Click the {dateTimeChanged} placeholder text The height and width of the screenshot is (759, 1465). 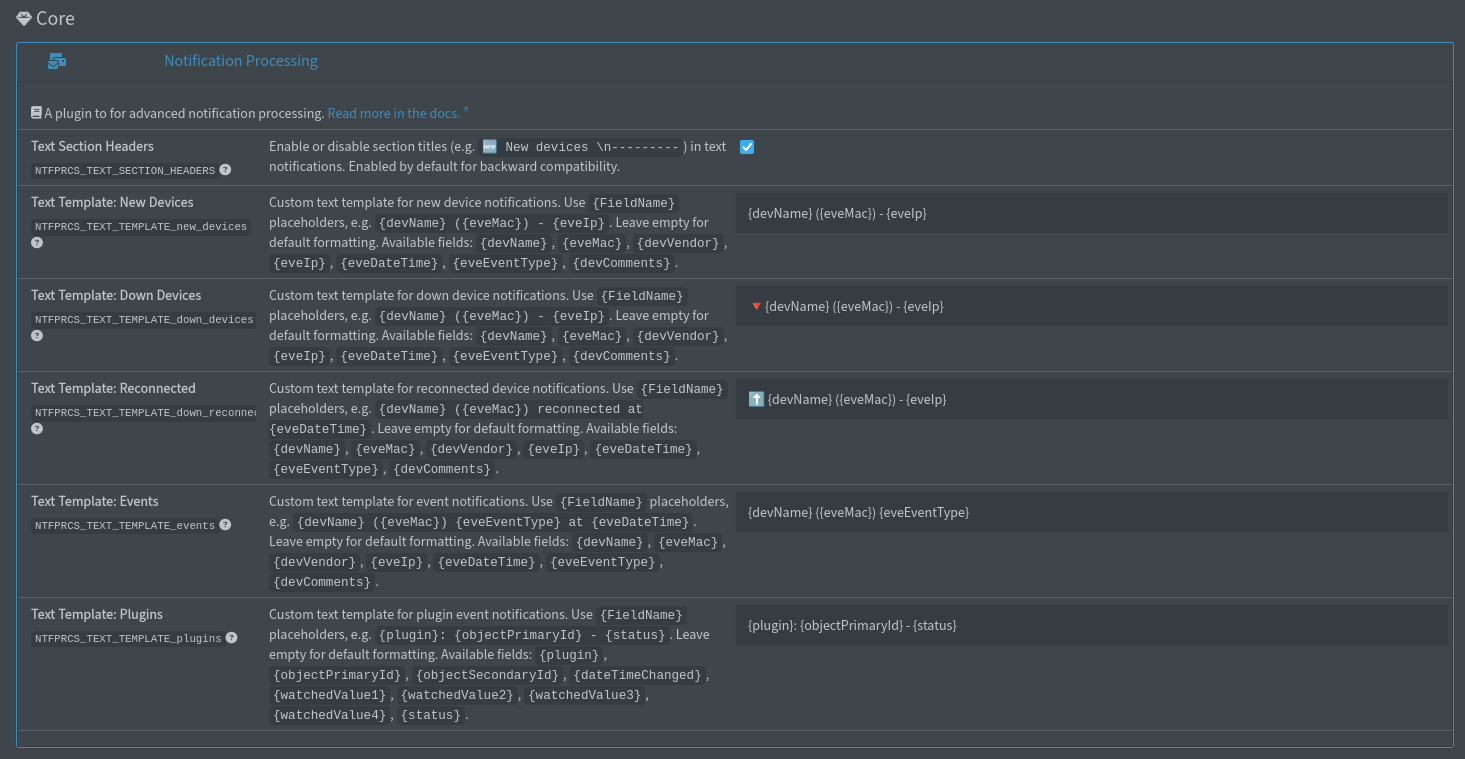pyautogui.click(x=638, y=675)
